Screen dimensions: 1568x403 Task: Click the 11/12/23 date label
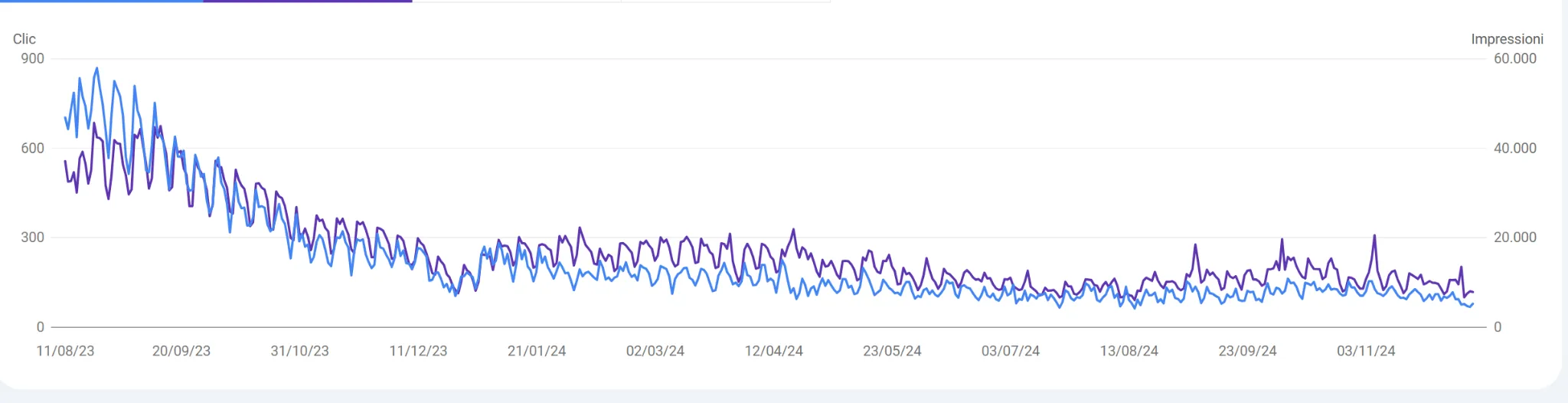tap(418, 351)
